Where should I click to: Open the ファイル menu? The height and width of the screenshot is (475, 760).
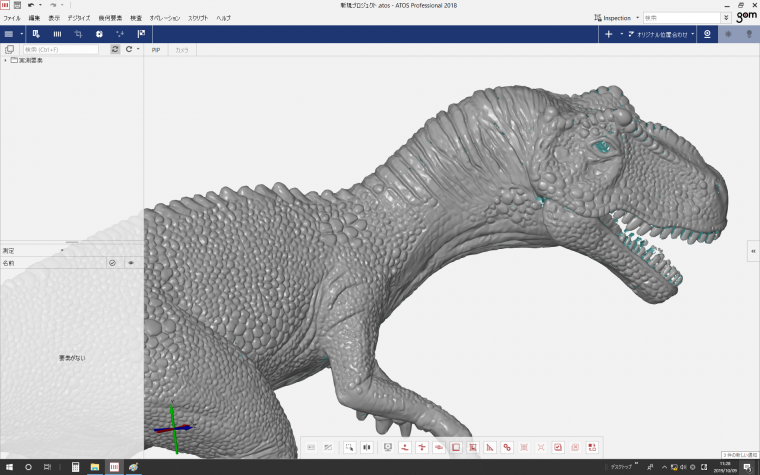coord(12,18)
